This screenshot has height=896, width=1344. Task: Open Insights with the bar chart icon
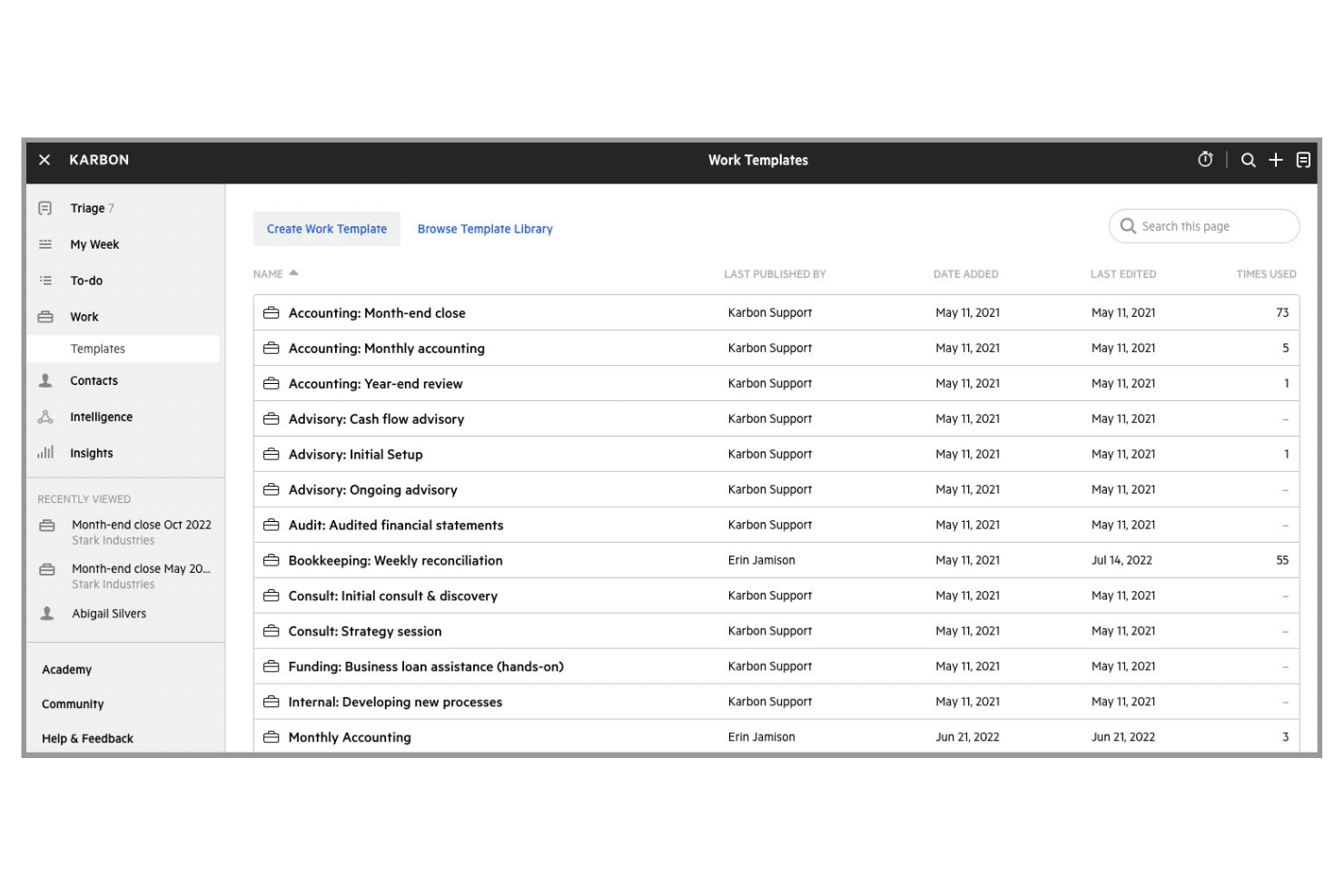pos(46,452)
